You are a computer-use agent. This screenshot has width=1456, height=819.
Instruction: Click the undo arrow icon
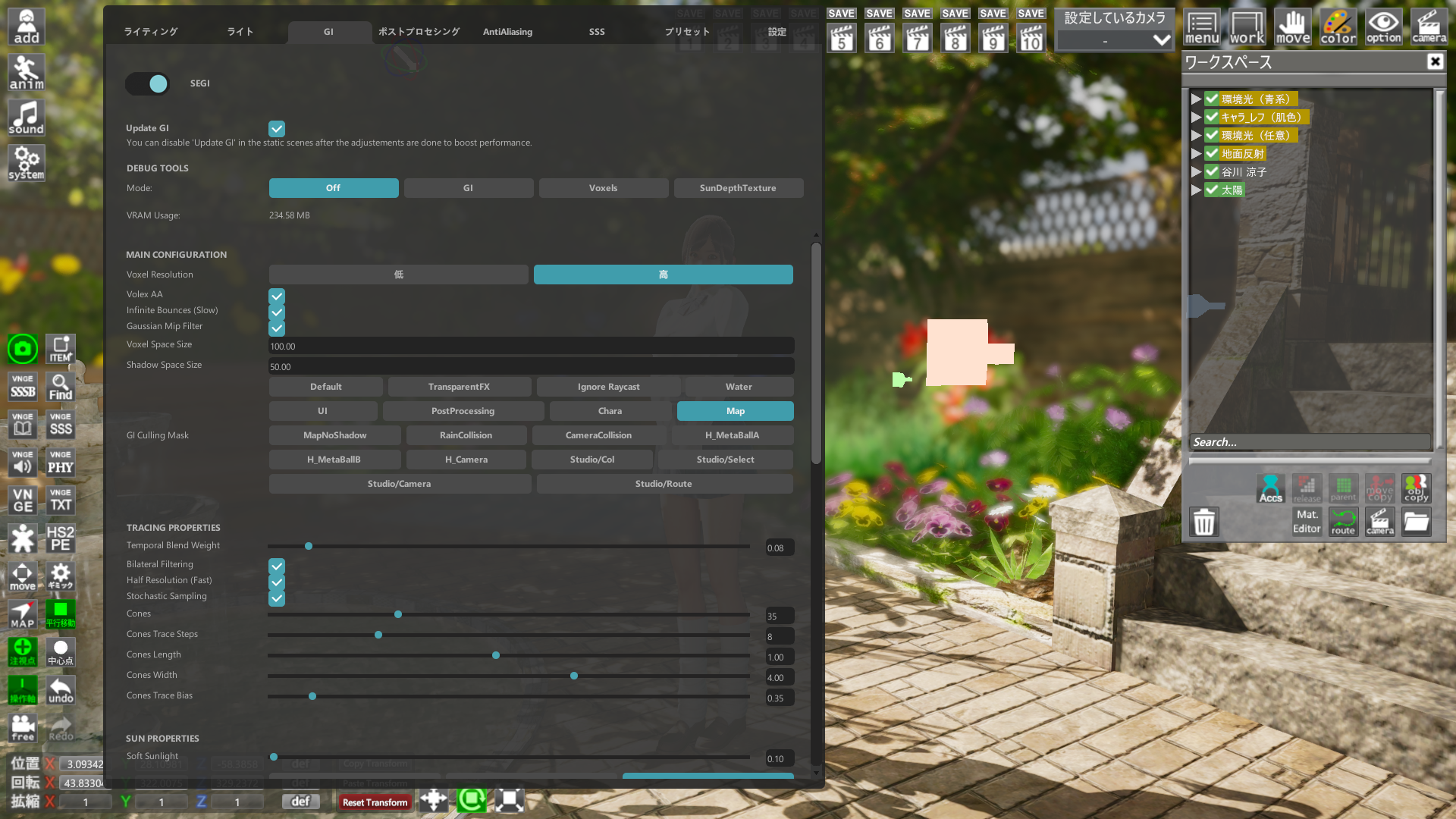tap(61, 690)
